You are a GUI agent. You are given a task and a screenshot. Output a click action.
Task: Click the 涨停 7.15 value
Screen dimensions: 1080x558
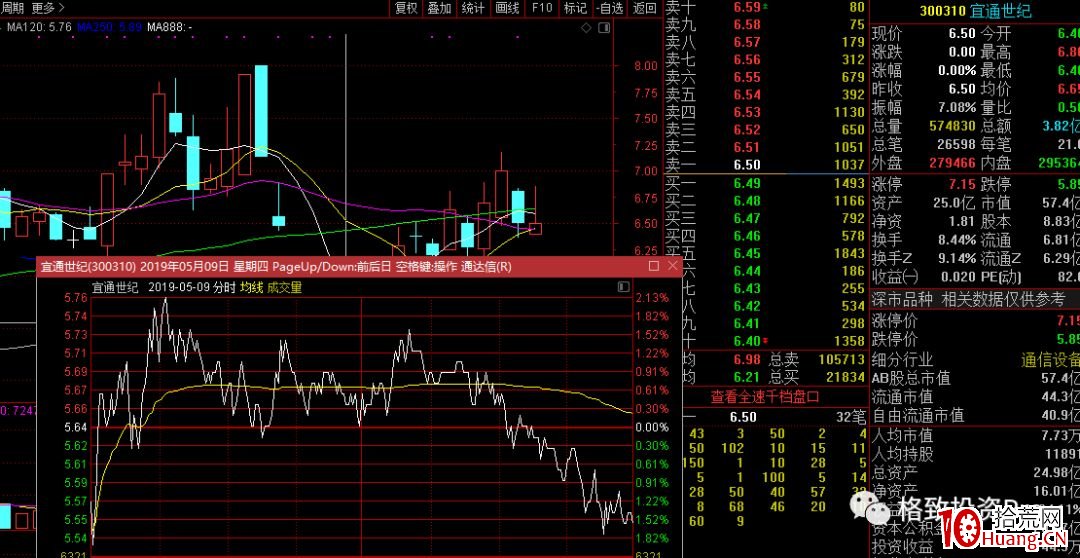[962, 184]
